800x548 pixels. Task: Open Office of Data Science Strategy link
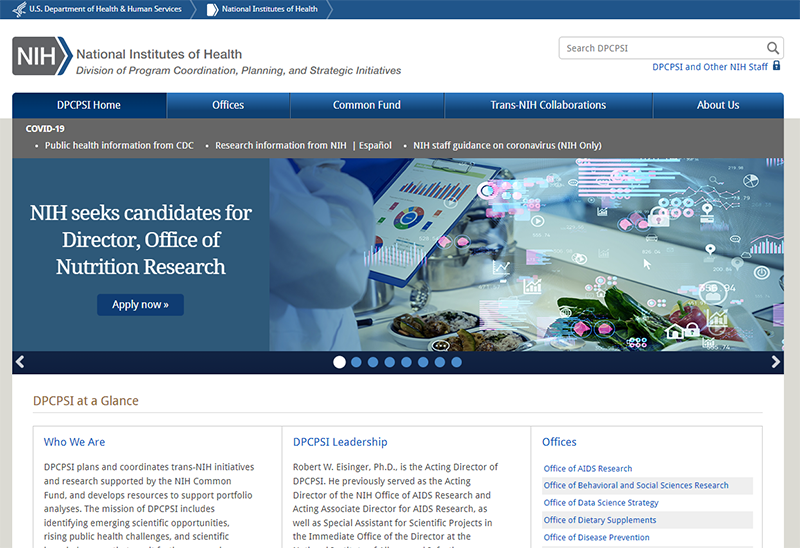(x=601, y=503)
